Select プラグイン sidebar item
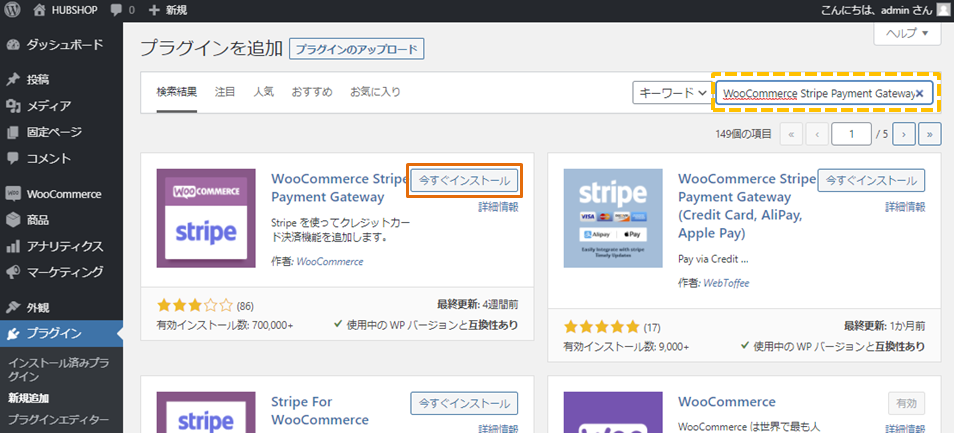 (x=61, y=334)
